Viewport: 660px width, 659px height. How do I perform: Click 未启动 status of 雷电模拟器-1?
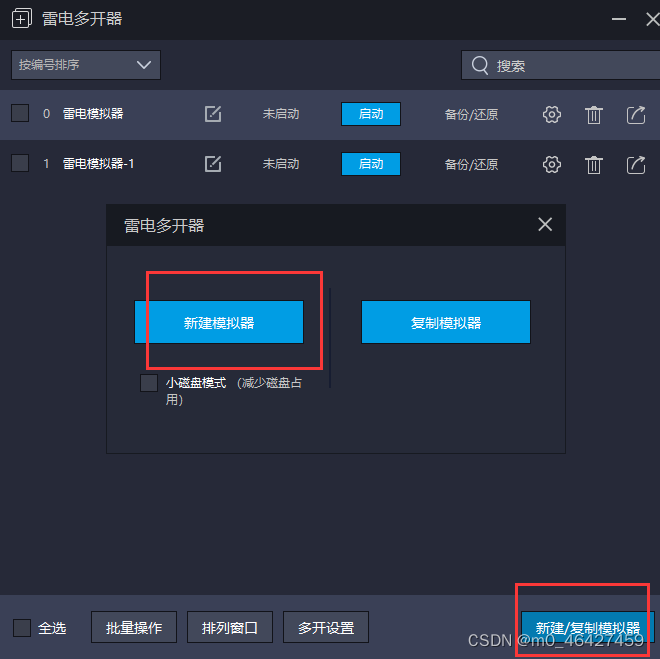(281, 164)
